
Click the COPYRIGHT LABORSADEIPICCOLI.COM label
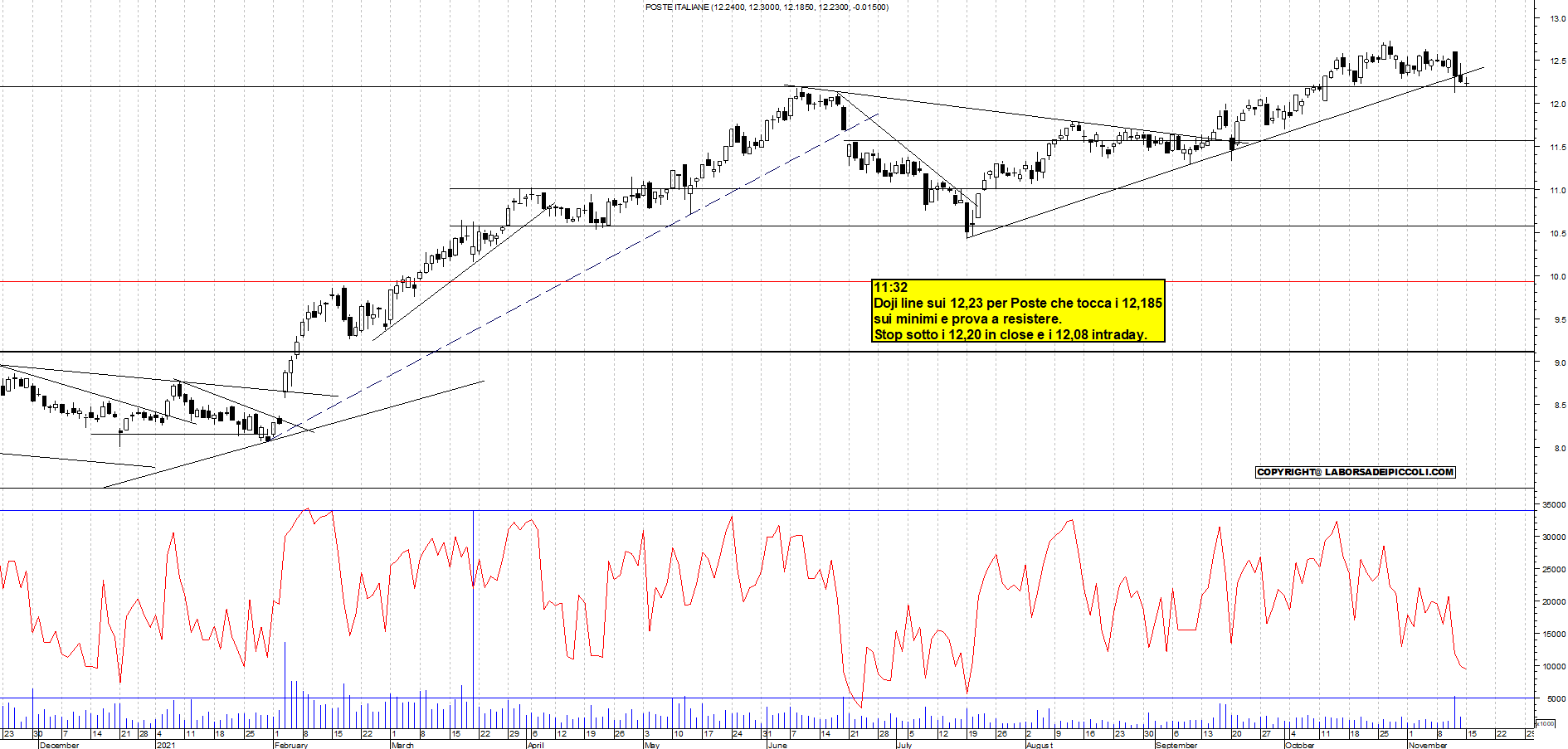1356,472
